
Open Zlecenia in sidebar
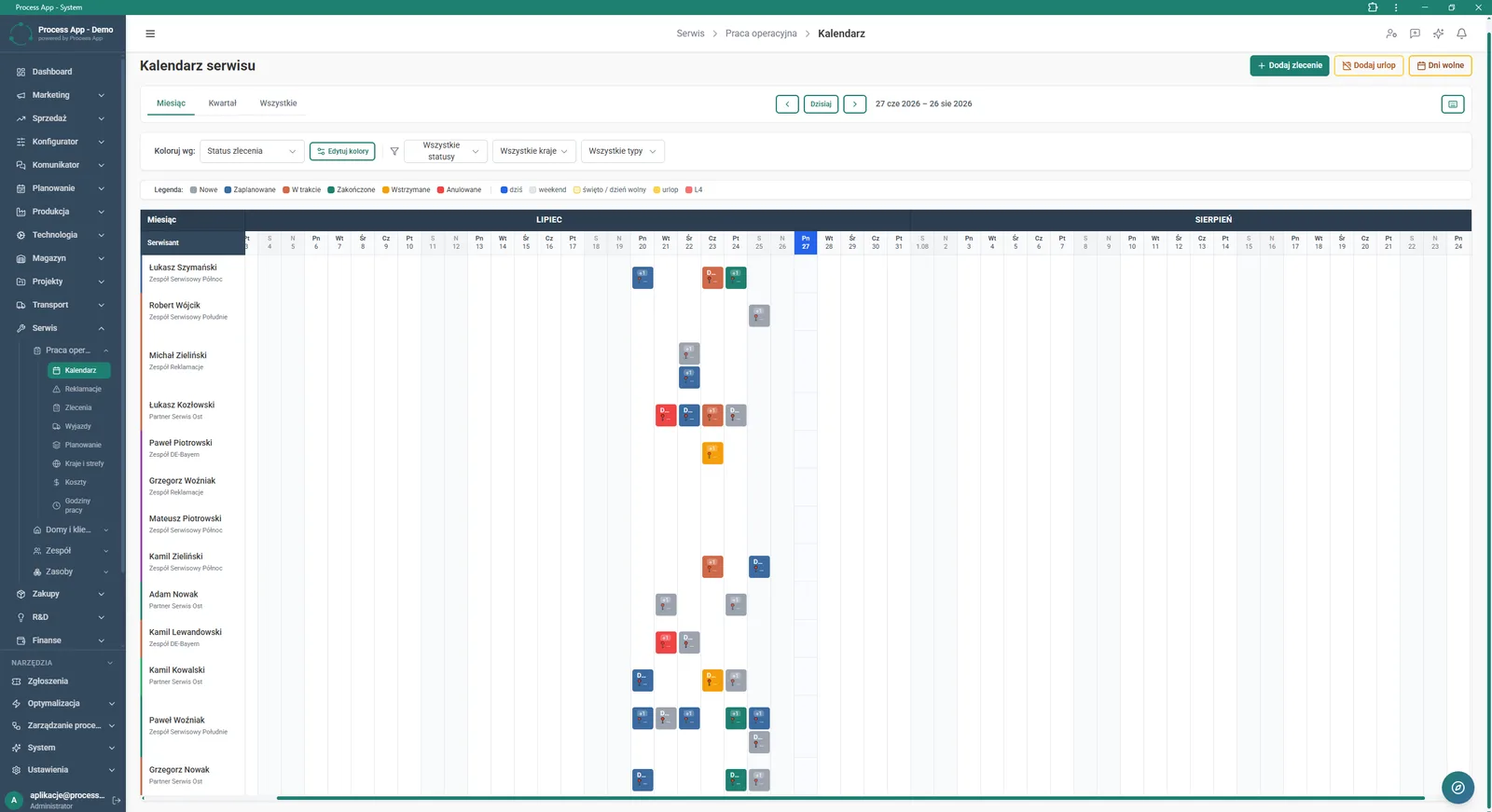[78, 407]
